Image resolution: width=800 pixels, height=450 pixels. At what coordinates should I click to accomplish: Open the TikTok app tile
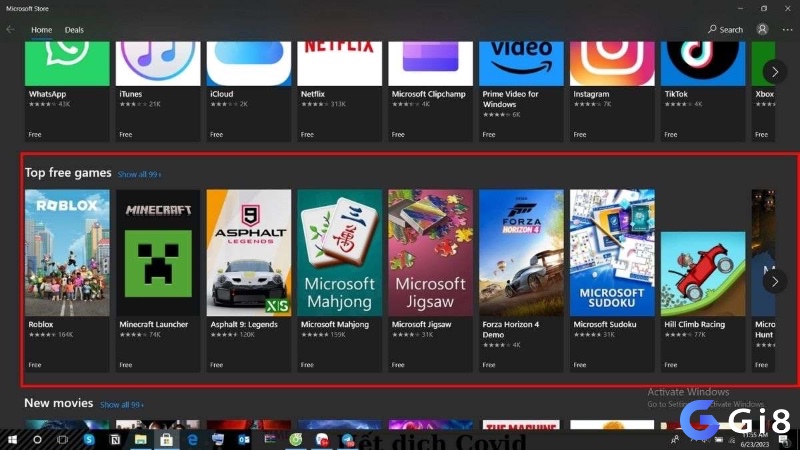(x=703, y=91)
